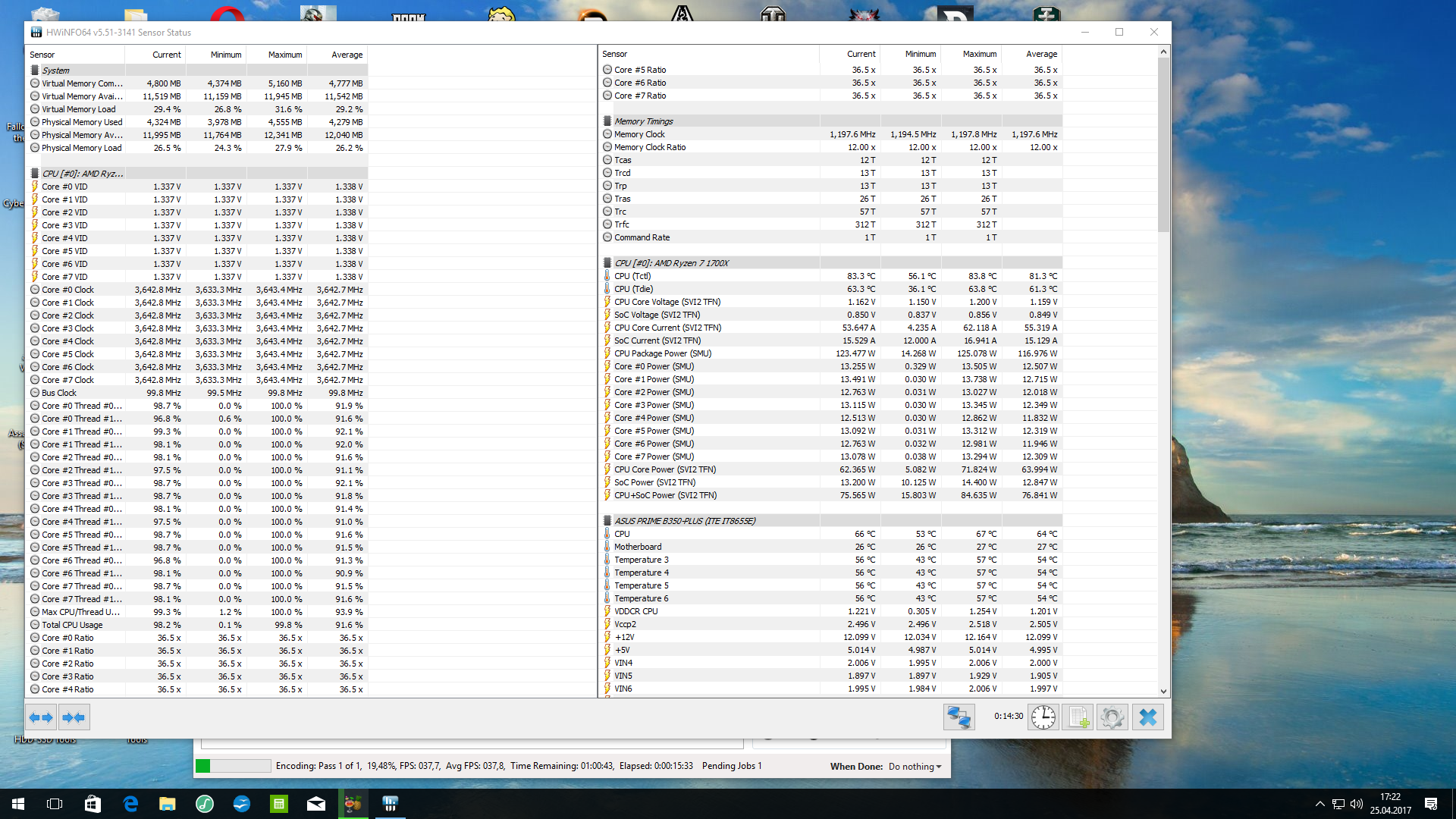This screenshot has height=819, width=1456.
Task: Open the HandBrake 'Do nothing' When Done dropdown
Action: click(915, 767)
